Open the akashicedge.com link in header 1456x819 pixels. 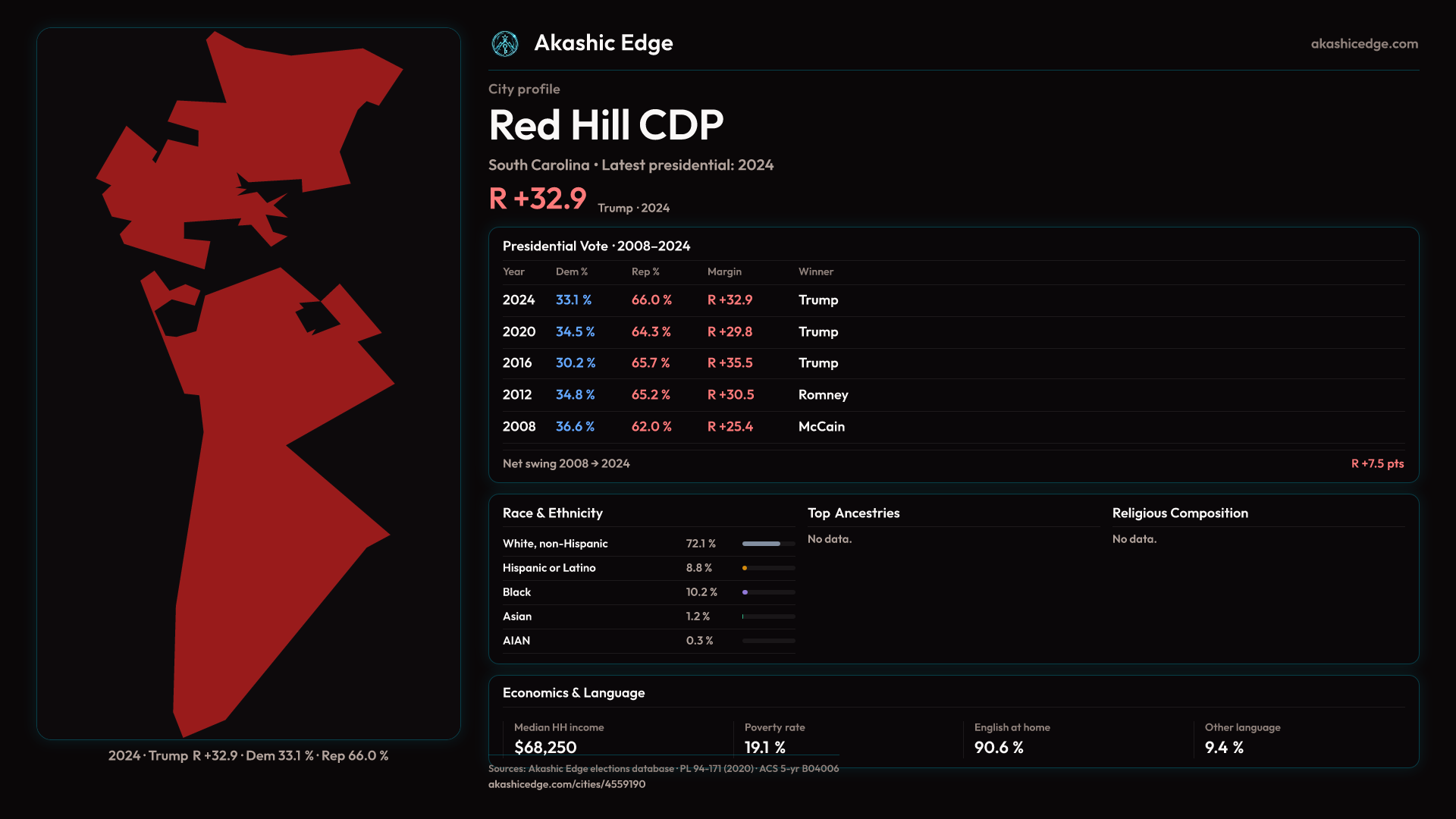point(1363,44)
